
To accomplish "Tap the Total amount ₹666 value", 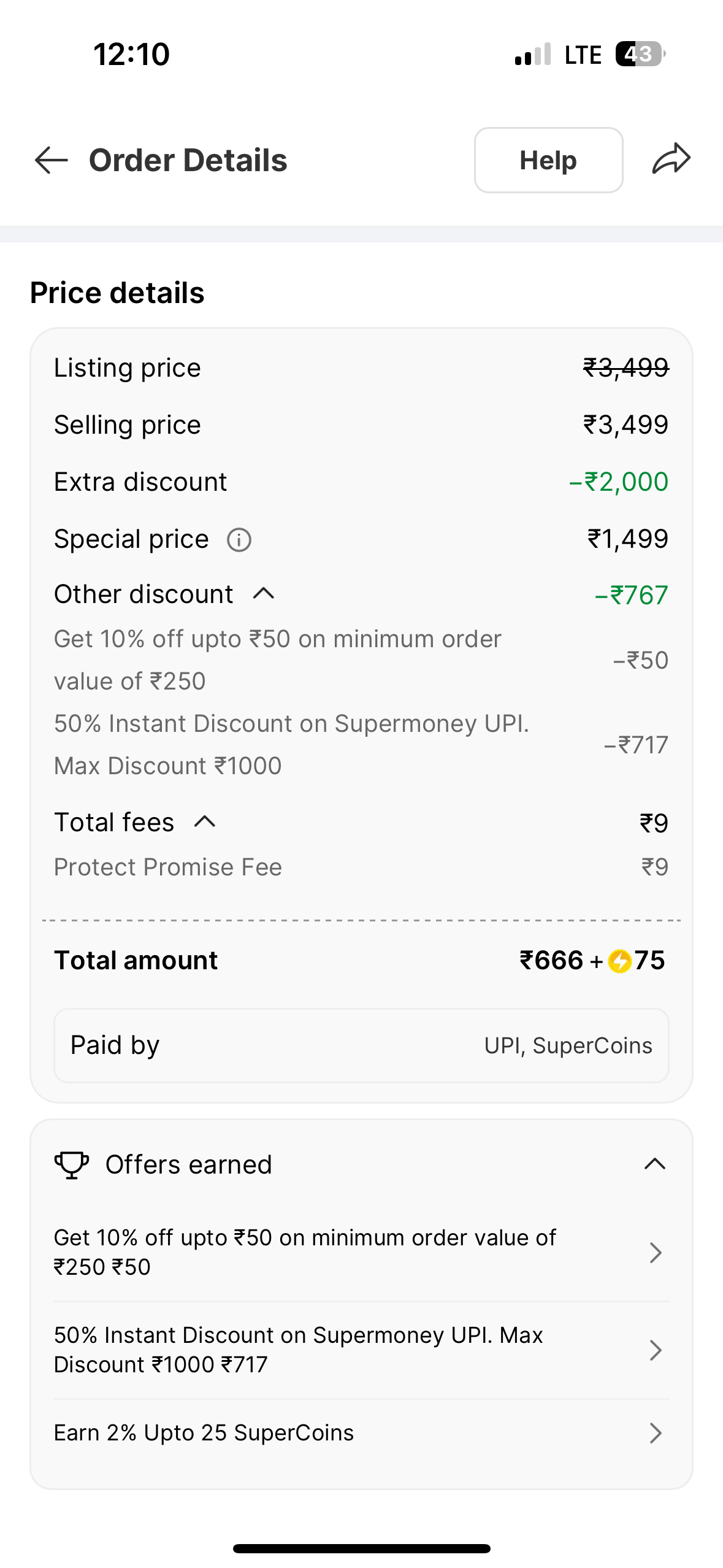I will 551,961.
